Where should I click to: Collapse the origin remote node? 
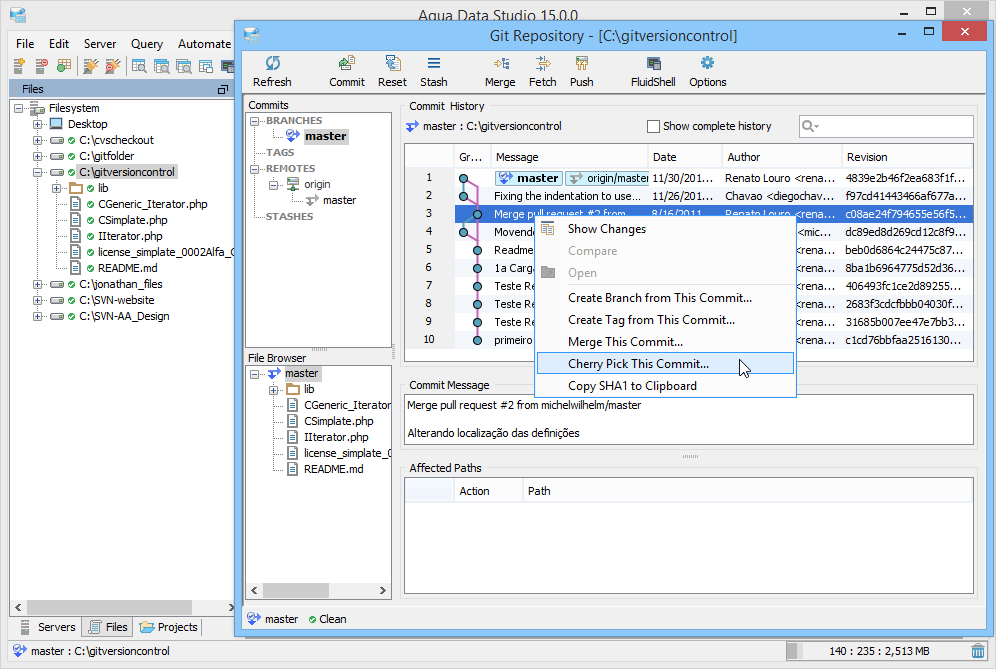(274, 184)
